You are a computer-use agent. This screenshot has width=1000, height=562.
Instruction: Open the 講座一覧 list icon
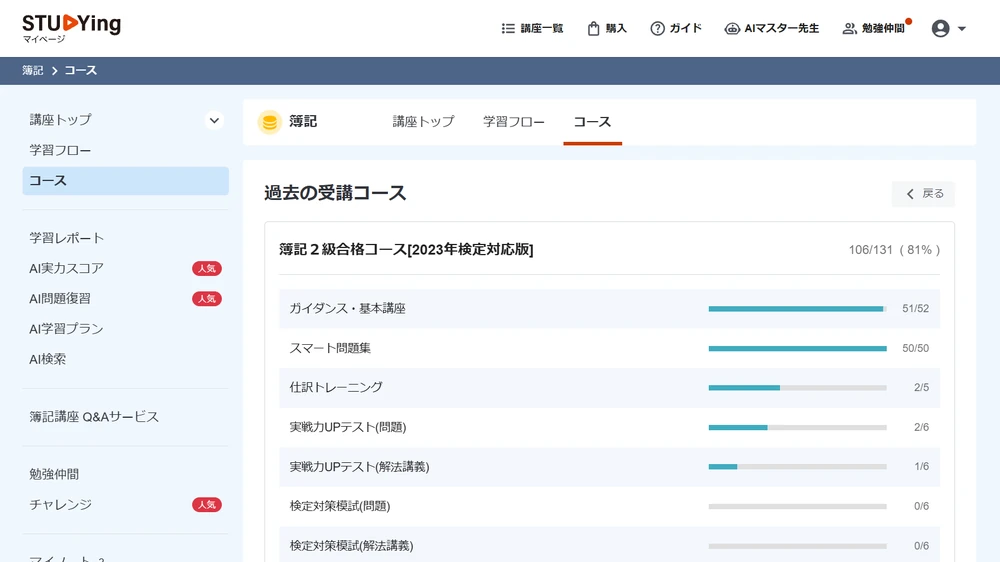[x=508, y=28]
